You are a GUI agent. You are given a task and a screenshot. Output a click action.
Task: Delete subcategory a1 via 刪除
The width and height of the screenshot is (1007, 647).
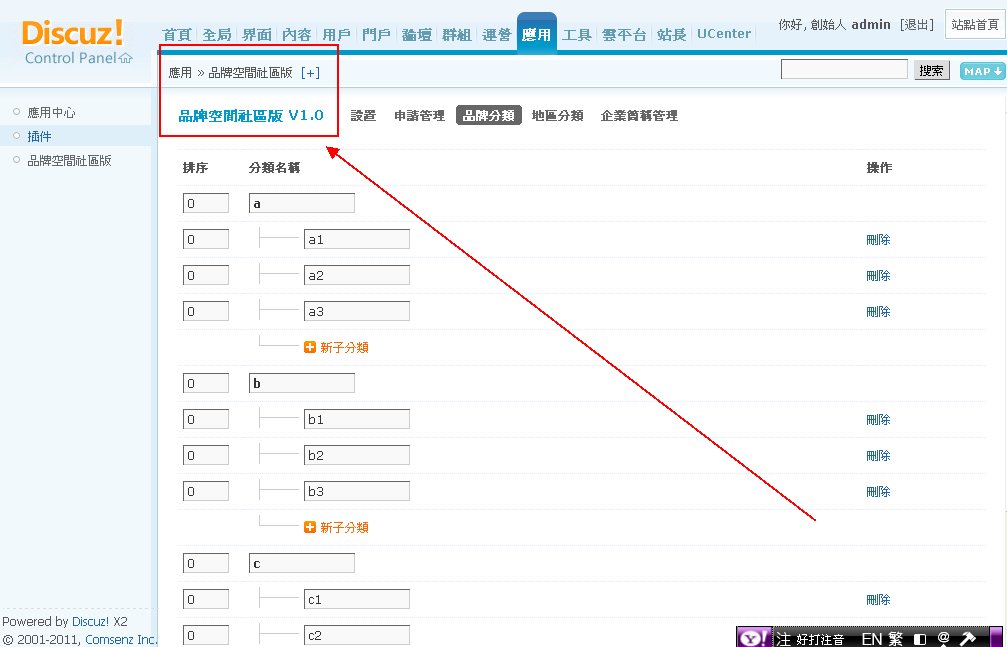click(x=878, y=240)
